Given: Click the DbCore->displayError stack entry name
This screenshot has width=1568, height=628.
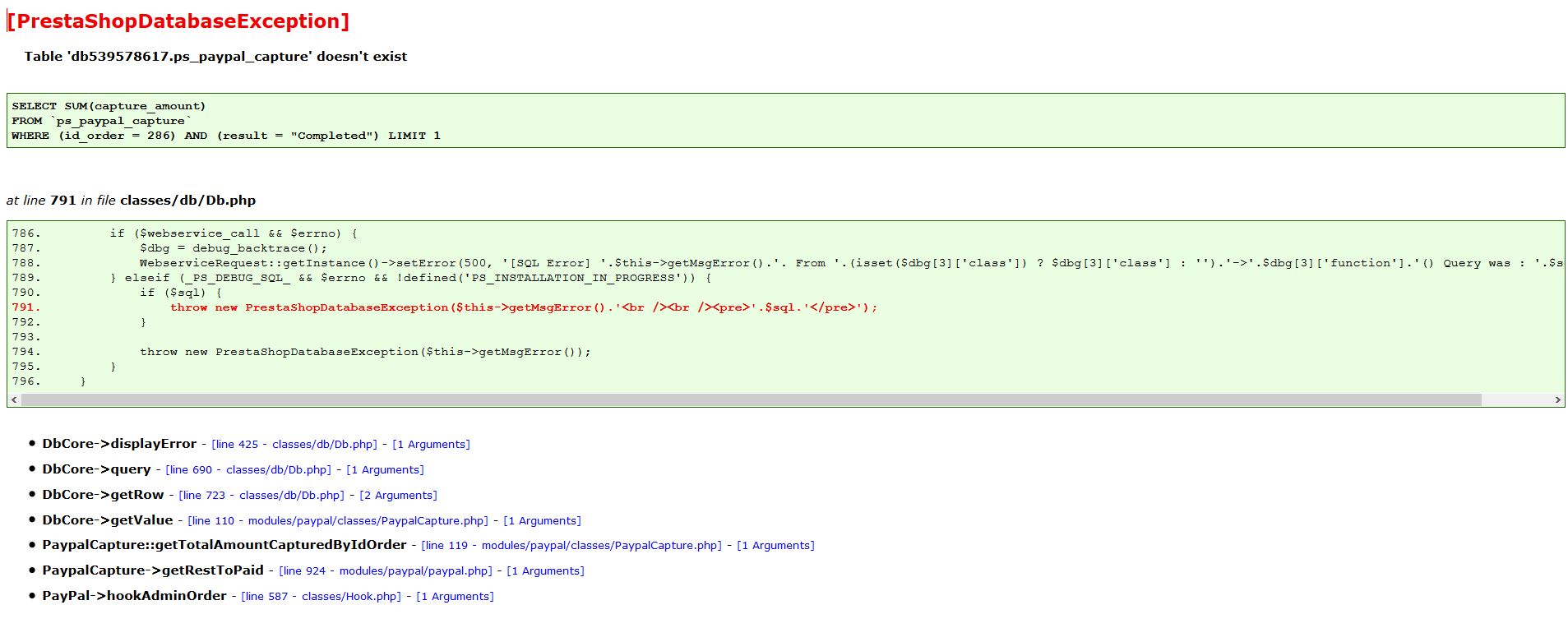Looking at the screenshot, I should [119, 444].
